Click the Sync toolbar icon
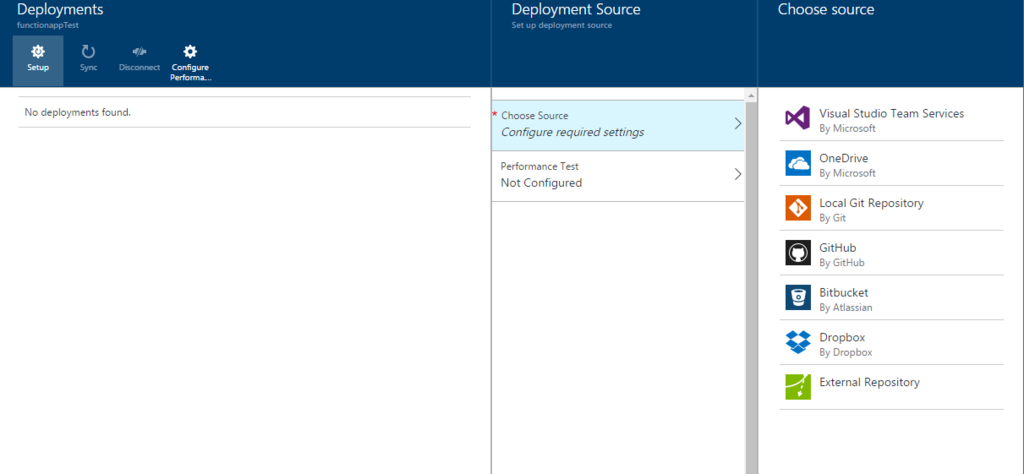 88,51
